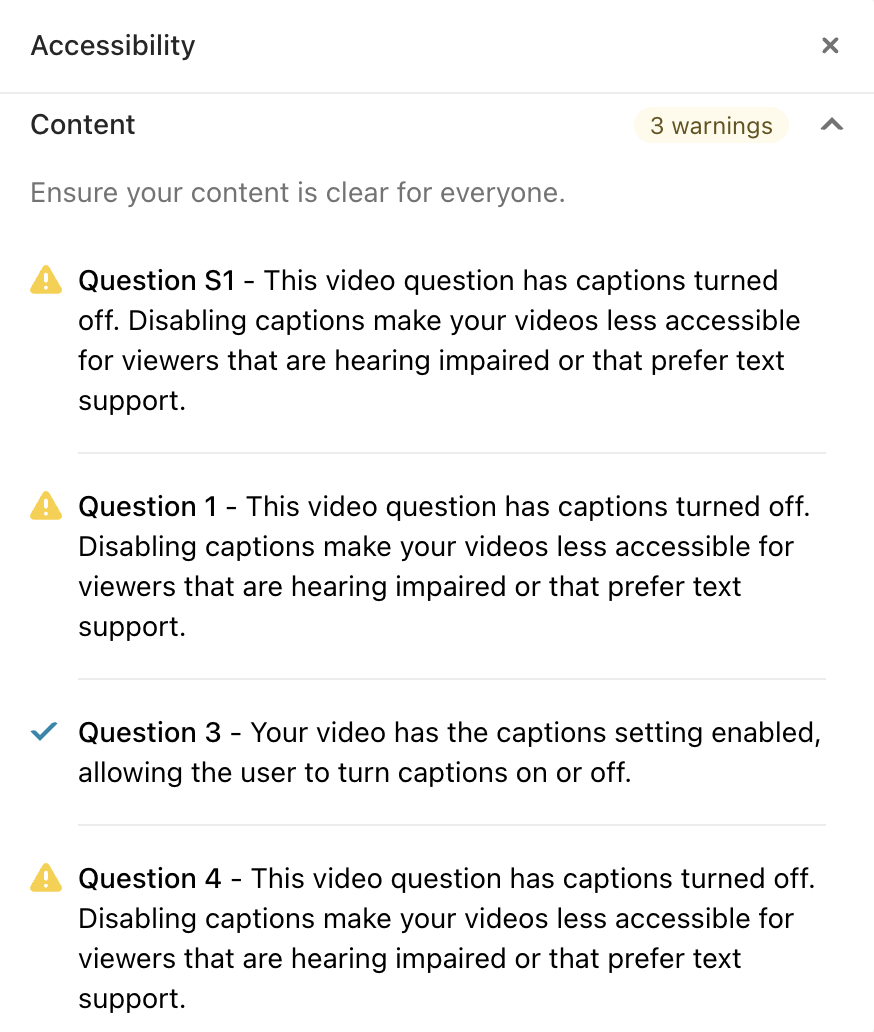Click Question S1 captions turned off message

click(x=440, y=340)
